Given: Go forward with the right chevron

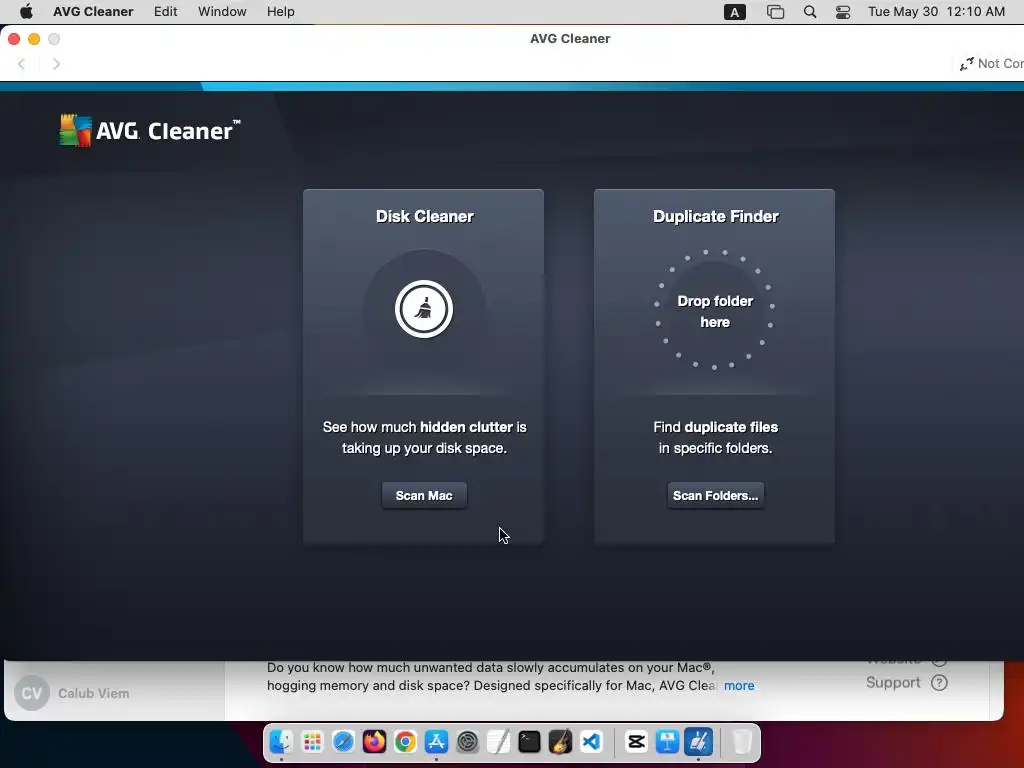Looking at the screenshot, I should (x=56, y=63).
